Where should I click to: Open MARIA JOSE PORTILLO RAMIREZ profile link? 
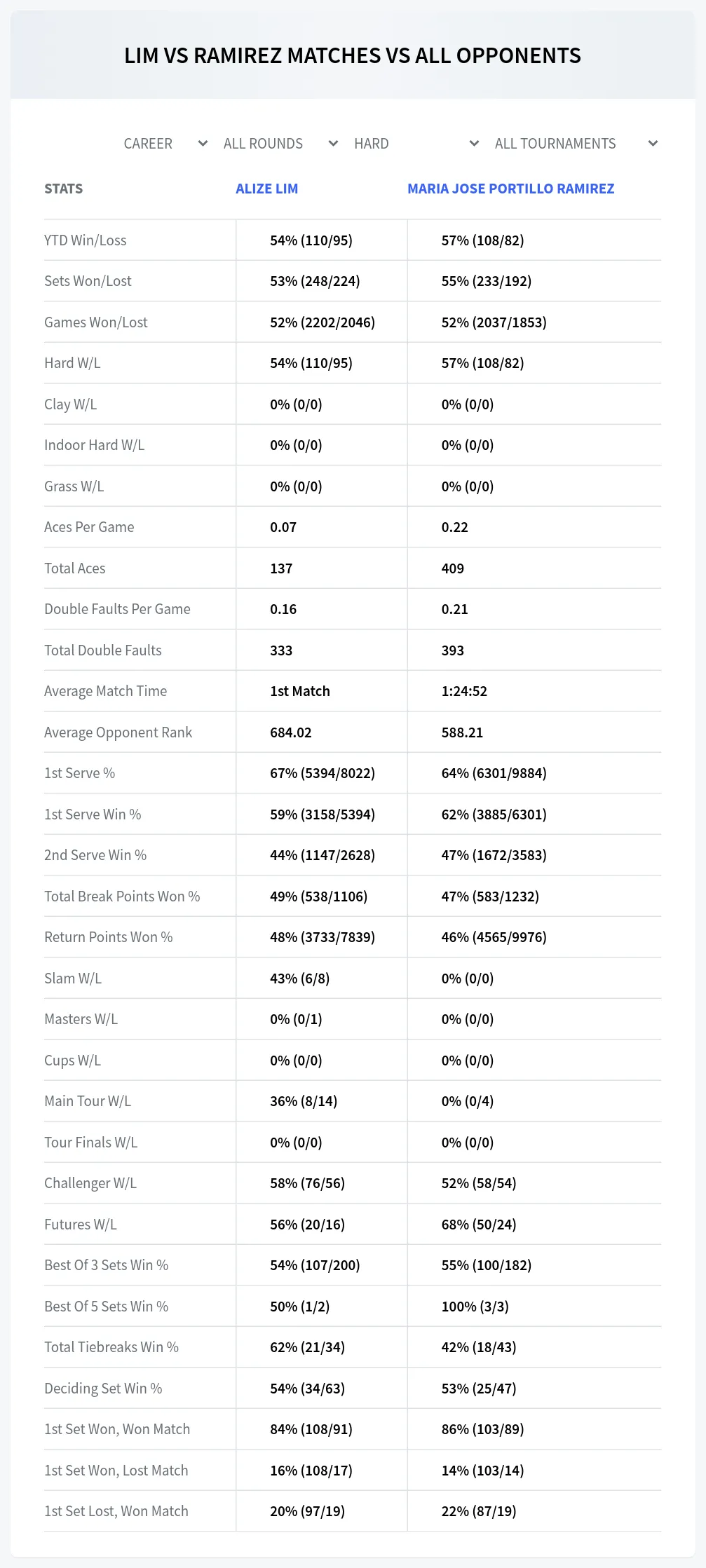tap(511, 189)
